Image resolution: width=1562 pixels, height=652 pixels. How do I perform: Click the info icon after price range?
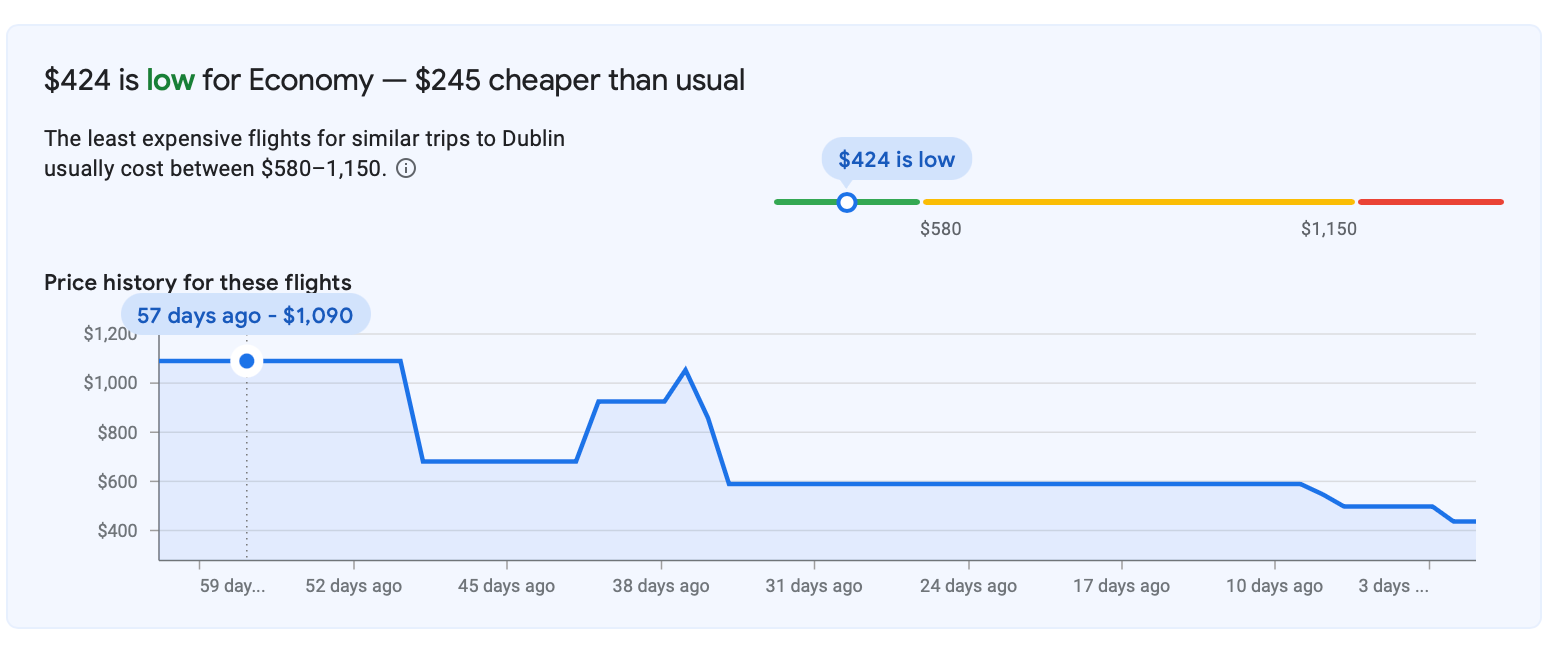point(406,169)
